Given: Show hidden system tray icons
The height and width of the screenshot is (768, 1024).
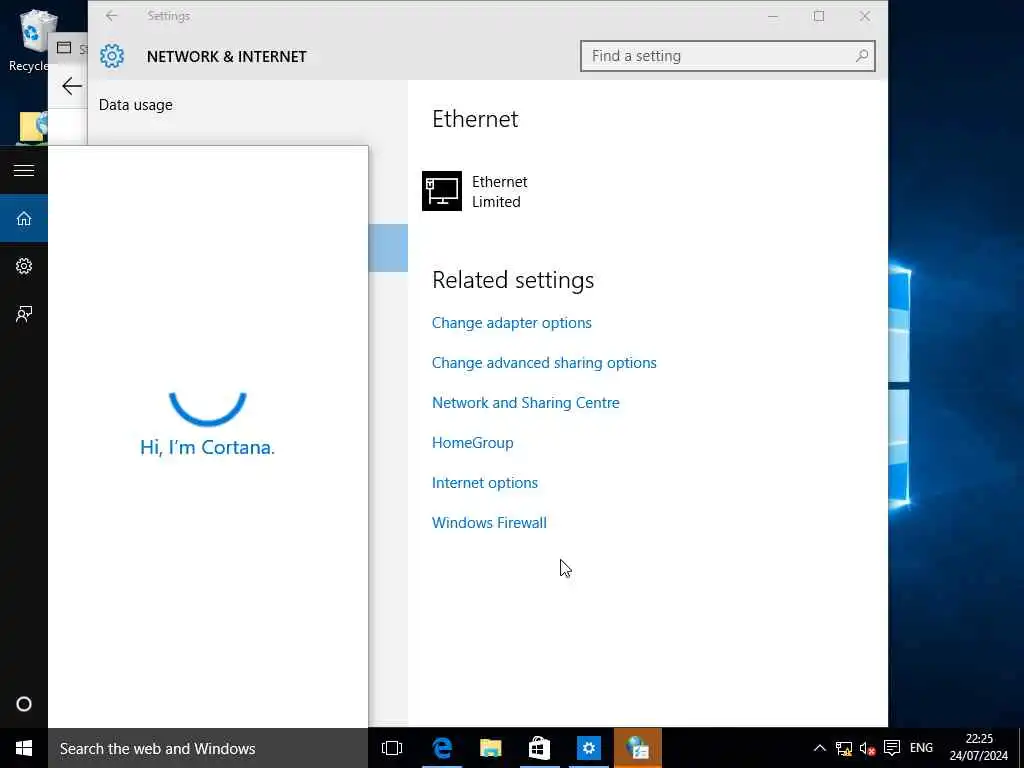Looking at the screenshot, I should tap(820, 748).
